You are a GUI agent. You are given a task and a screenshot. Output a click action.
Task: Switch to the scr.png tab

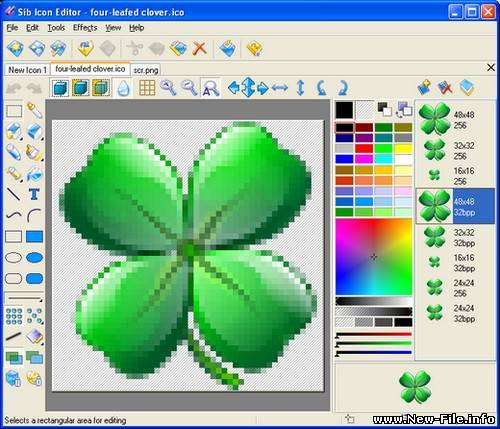coord(146,70)
